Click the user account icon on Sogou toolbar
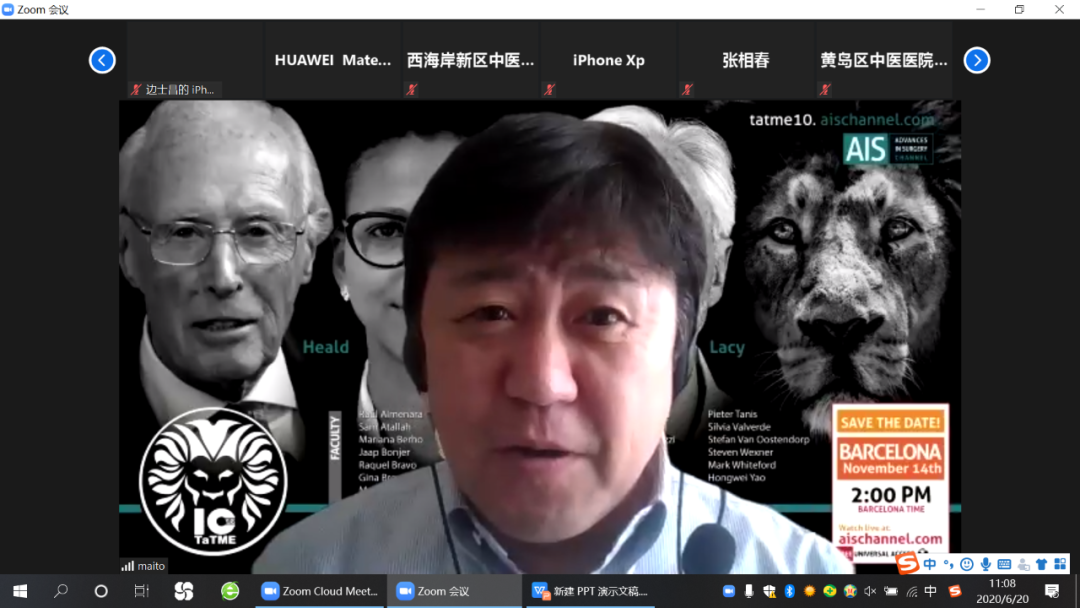Screen dimensions: 1080x608 (x=1024, y=565)
